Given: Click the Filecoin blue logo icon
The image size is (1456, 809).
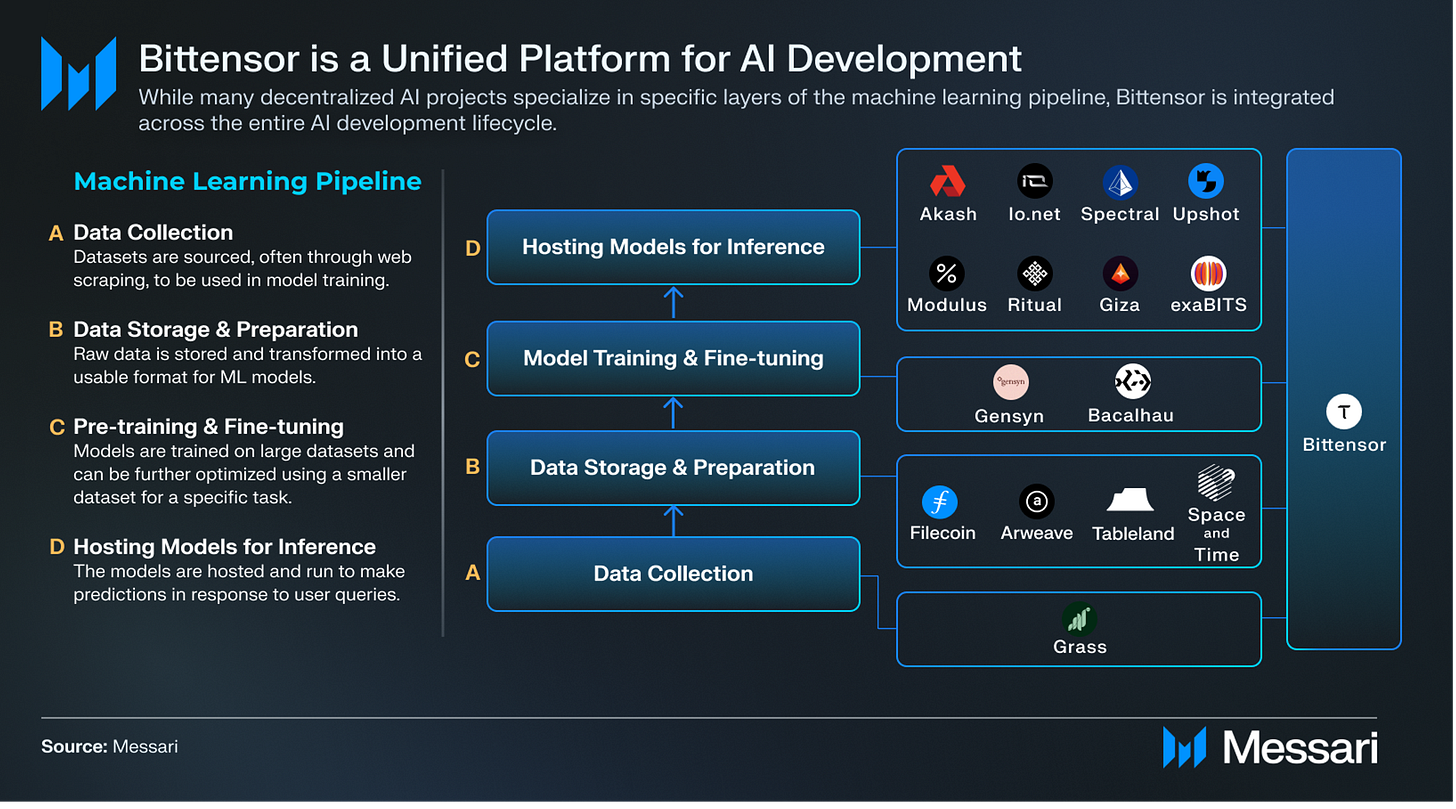Looking at the screenshot, I should click(x=941, y=501).
